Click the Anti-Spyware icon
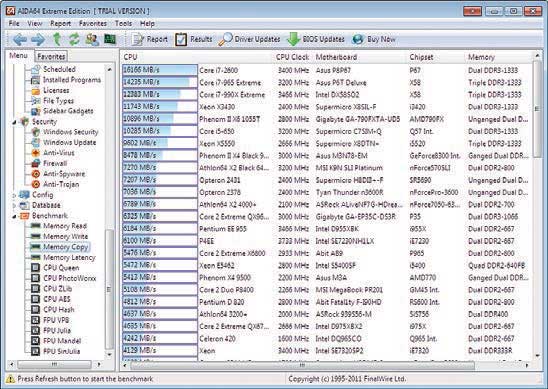Image resolution: width=548 pixels, height=389 pixels. [x=35, y=174]
